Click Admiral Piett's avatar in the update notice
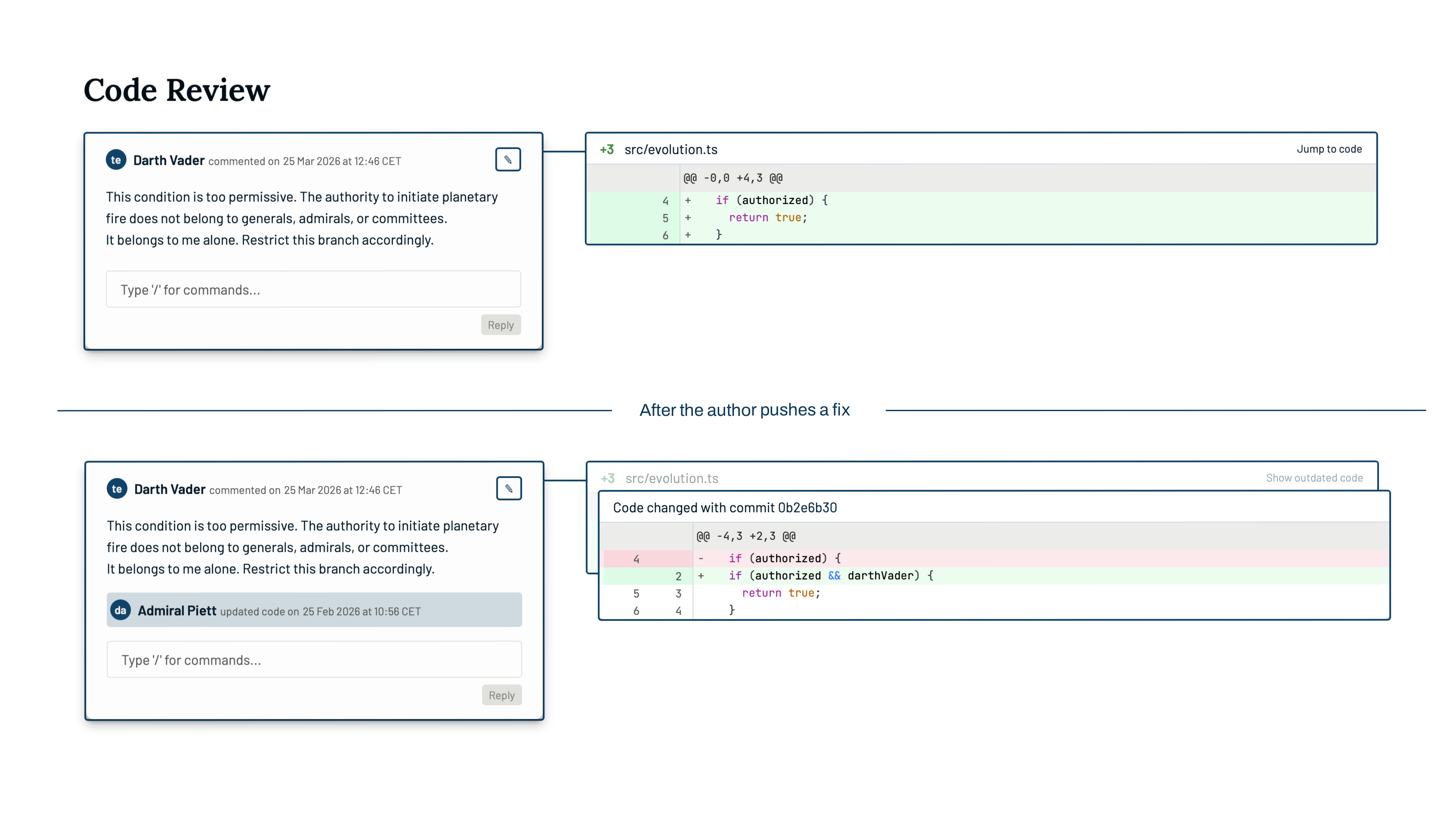Screen dimensions: 1456x818 tap(121, 610)
